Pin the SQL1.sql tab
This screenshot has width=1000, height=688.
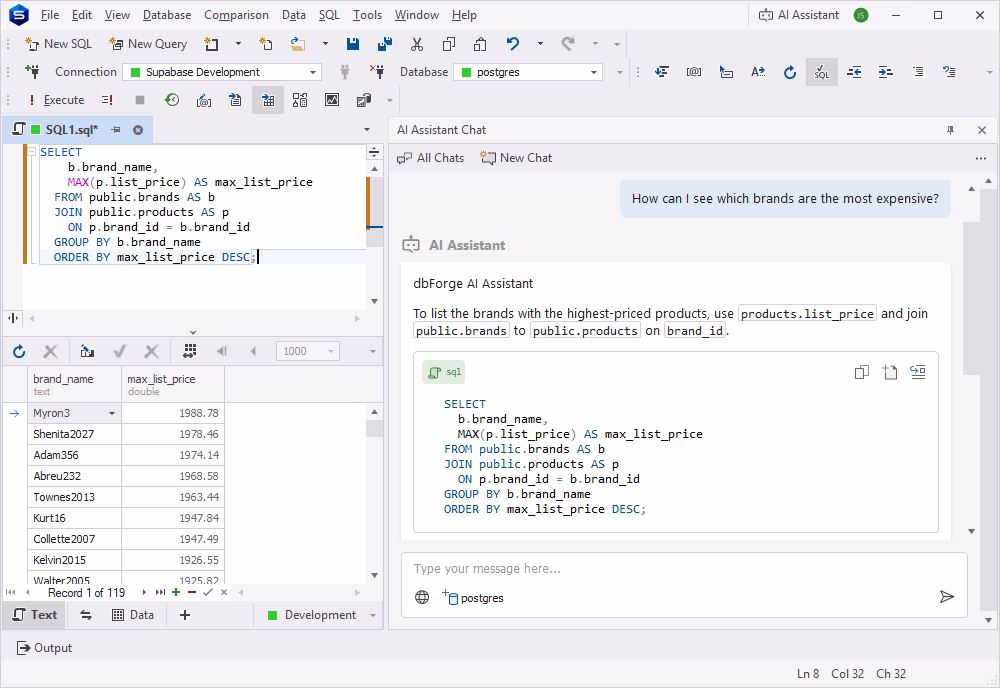pos(115,130)
